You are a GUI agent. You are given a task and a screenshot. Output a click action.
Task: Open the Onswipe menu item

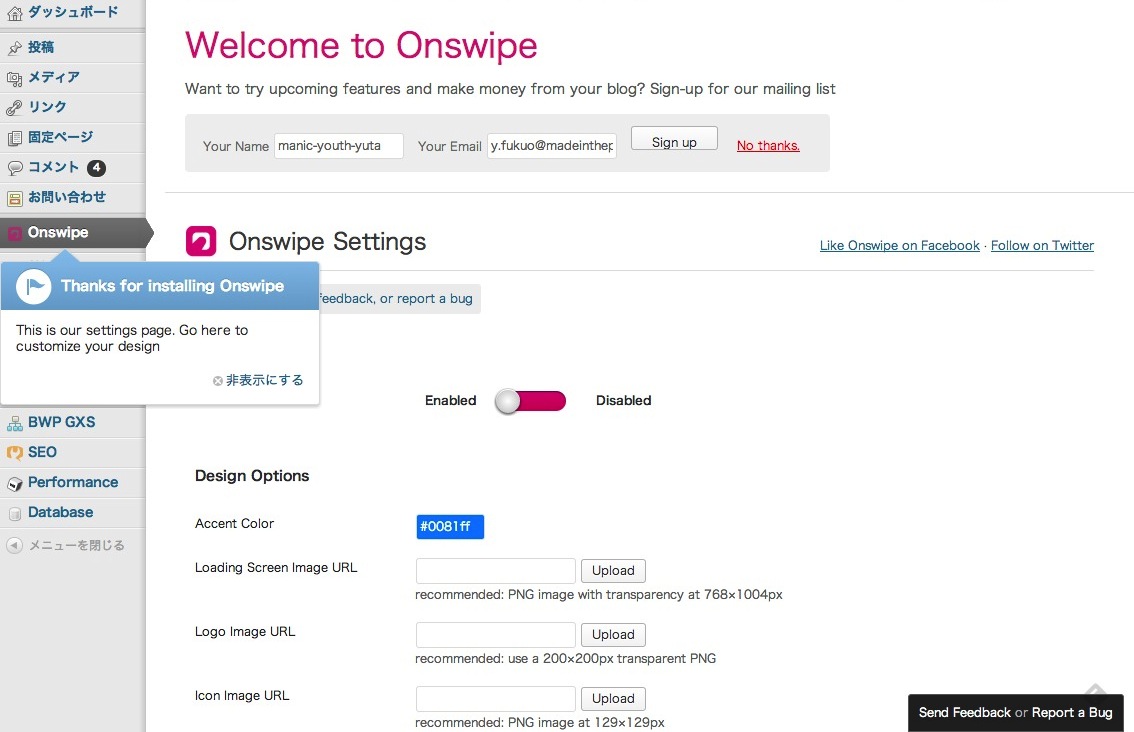click(58, 233)
